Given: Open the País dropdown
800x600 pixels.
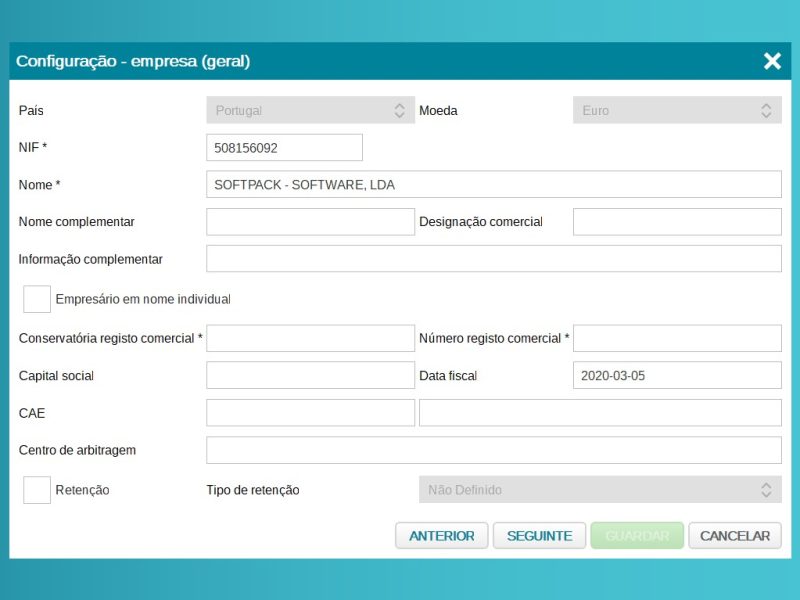Looking at the screenshot, I should [310, 110].
